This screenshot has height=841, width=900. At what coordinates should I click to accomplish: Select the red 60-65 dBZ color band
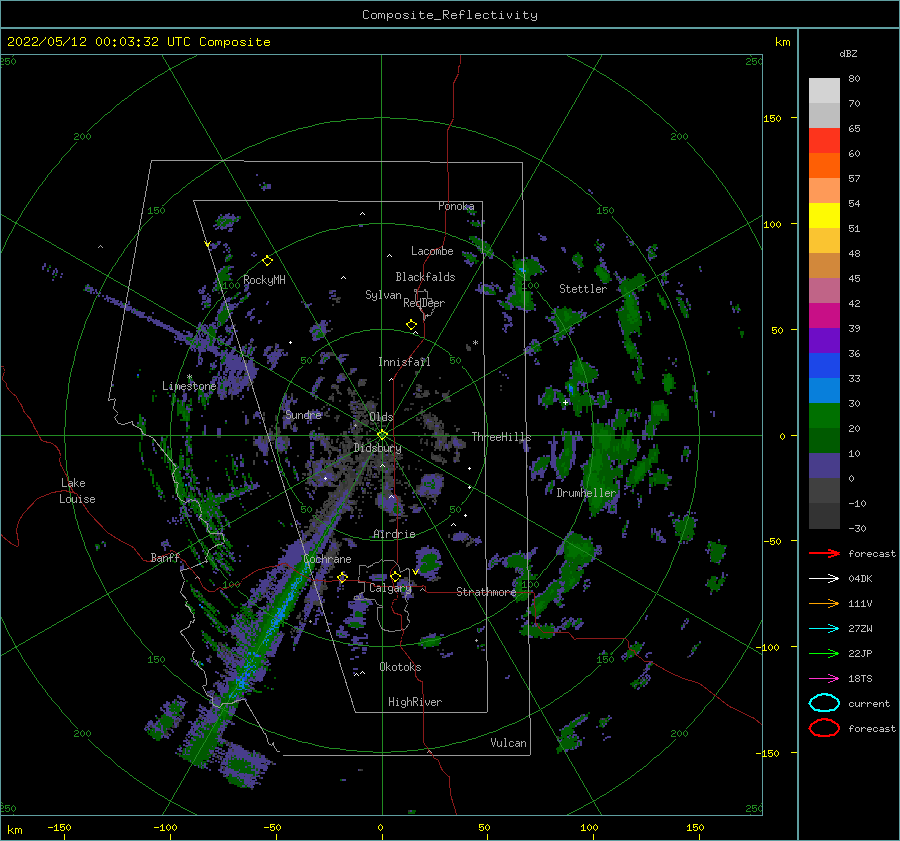pyautogui.click(x=824, y=141)
